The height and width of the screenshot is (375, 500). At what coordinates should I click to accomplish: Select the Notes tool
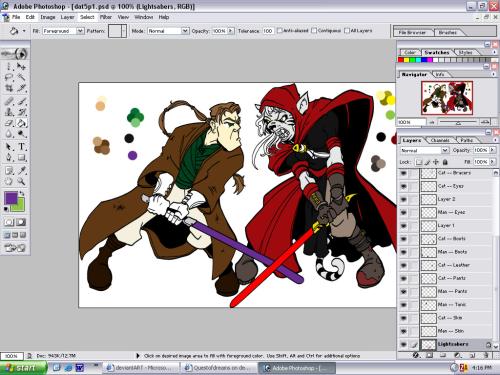(9, 171)
